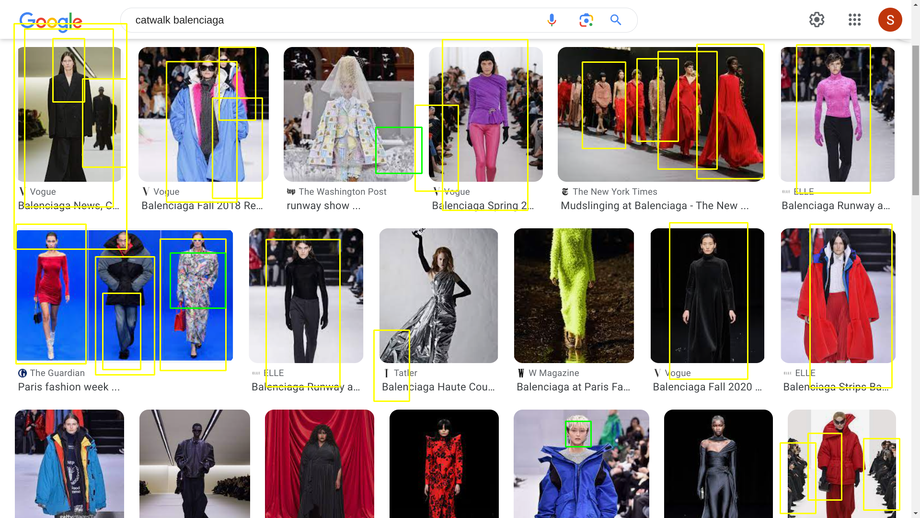Screen dimensions: 920x518
Task: Open bottom row red puffer coat image
Action: tap(841, 463)
